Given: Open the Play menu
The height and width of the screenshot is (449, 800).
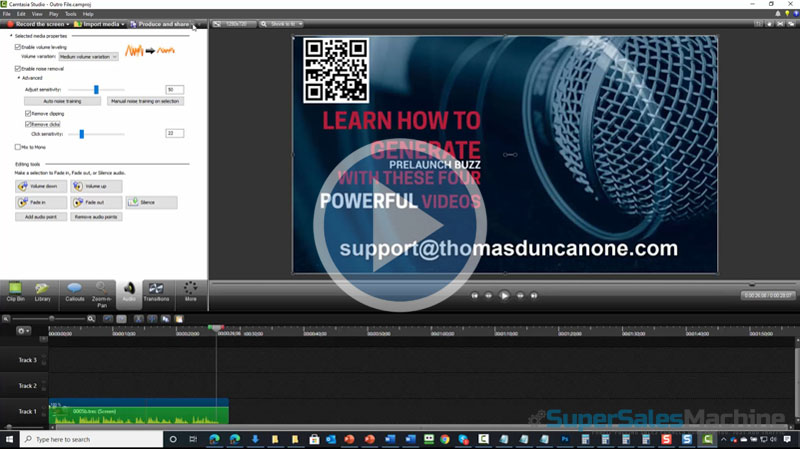Looking at the screenshot, I should point(53,14).
